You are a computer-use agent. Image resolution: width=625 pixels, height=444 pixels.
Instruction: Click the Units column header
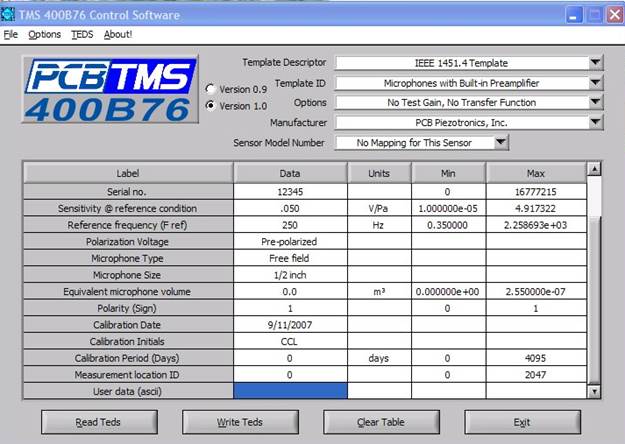pyautogui.click(x=379, y=173)
